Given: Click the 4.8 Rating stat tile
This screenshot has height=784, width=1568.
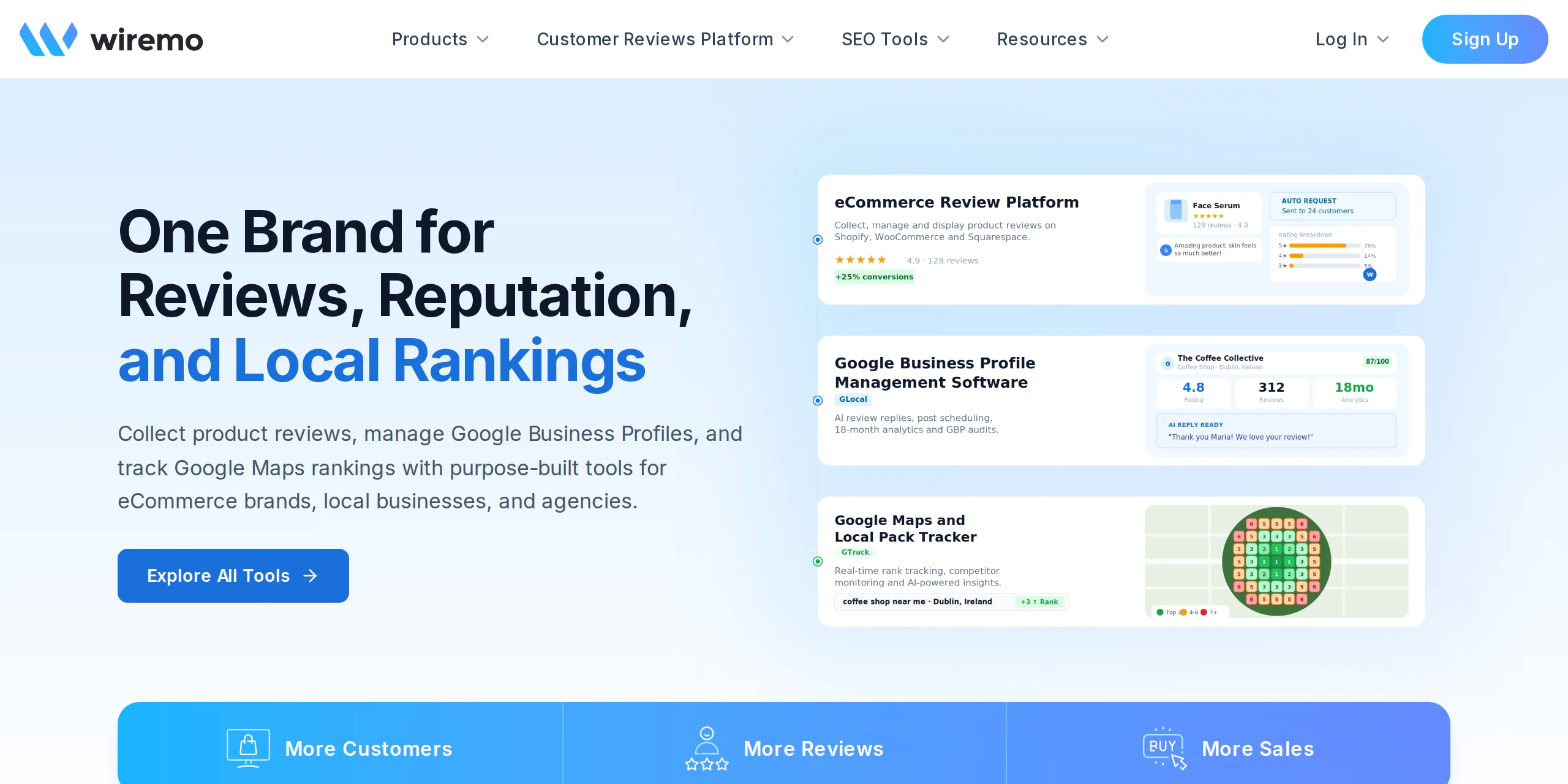Looking at the screenshot, I should (x=1193, y=393).
